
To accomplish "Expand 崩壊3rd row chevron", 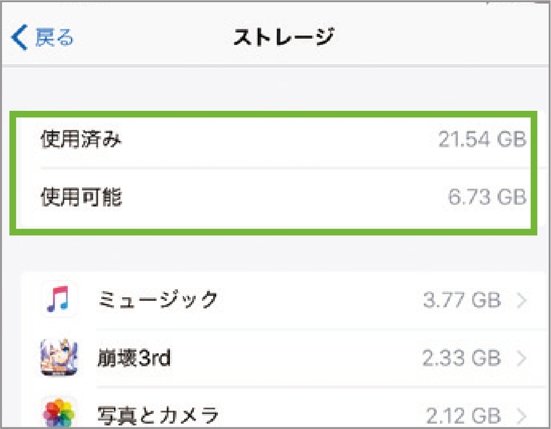I will coord(522,358).
